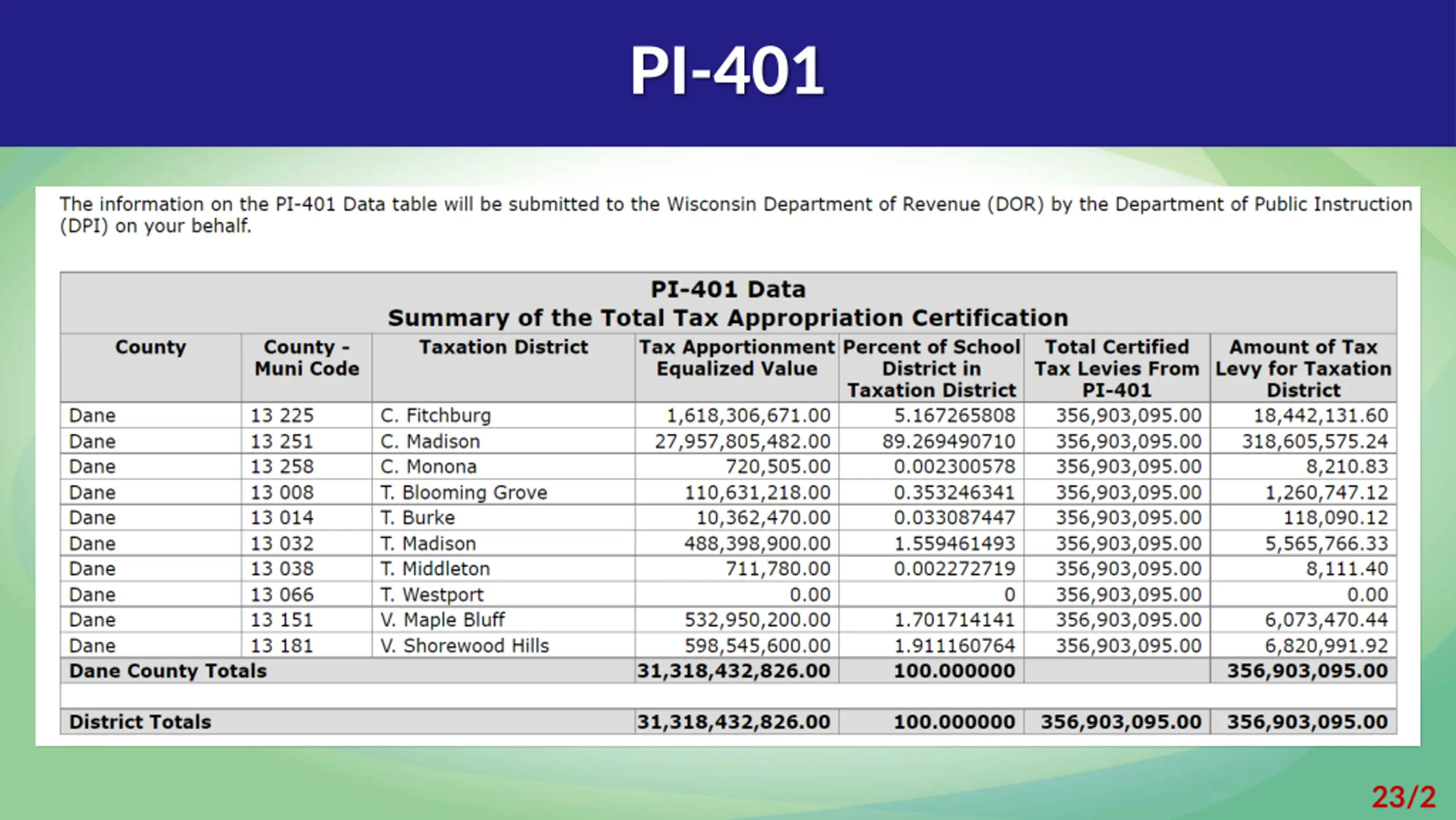Click equalized value '27,957,805,482.00'

pyautogui.click(x=743, y=441)
